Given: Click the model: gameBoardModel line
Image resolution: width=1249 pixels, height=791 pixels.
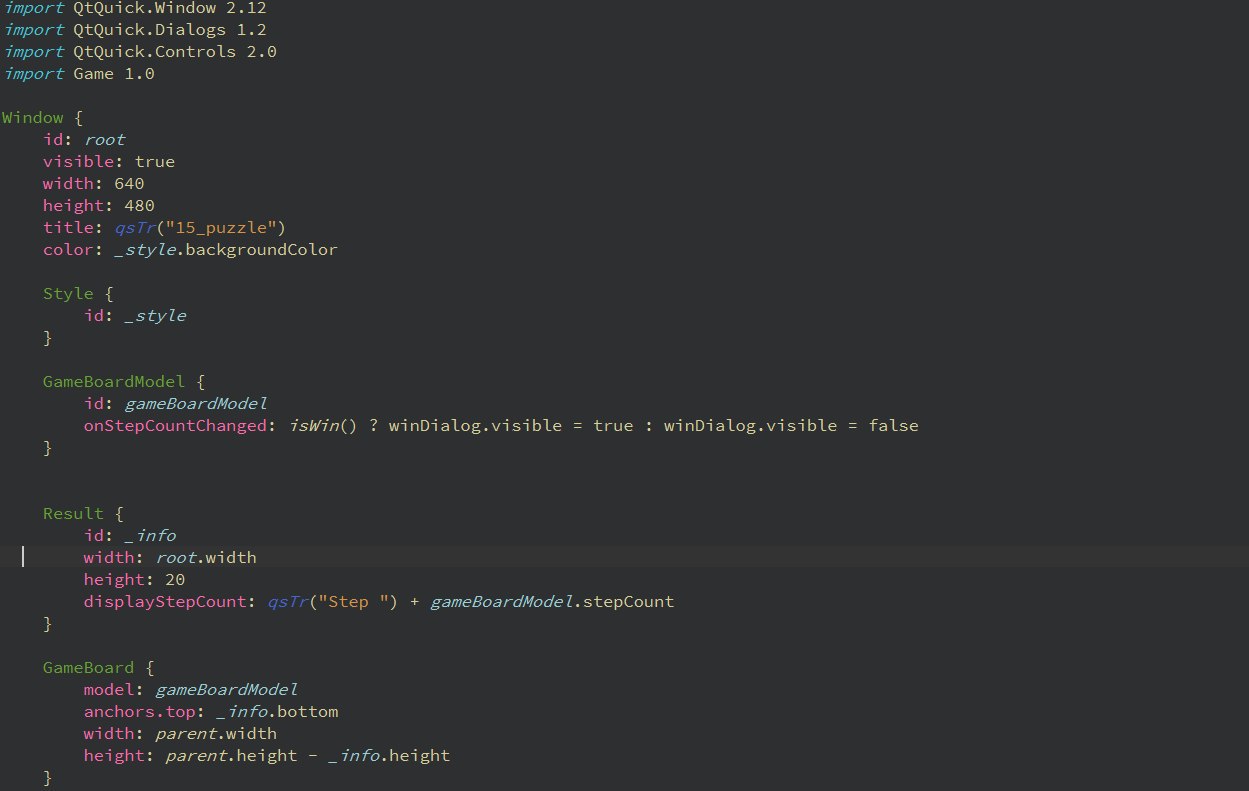Looking at the screenshot, I should [x=191, y=689].
